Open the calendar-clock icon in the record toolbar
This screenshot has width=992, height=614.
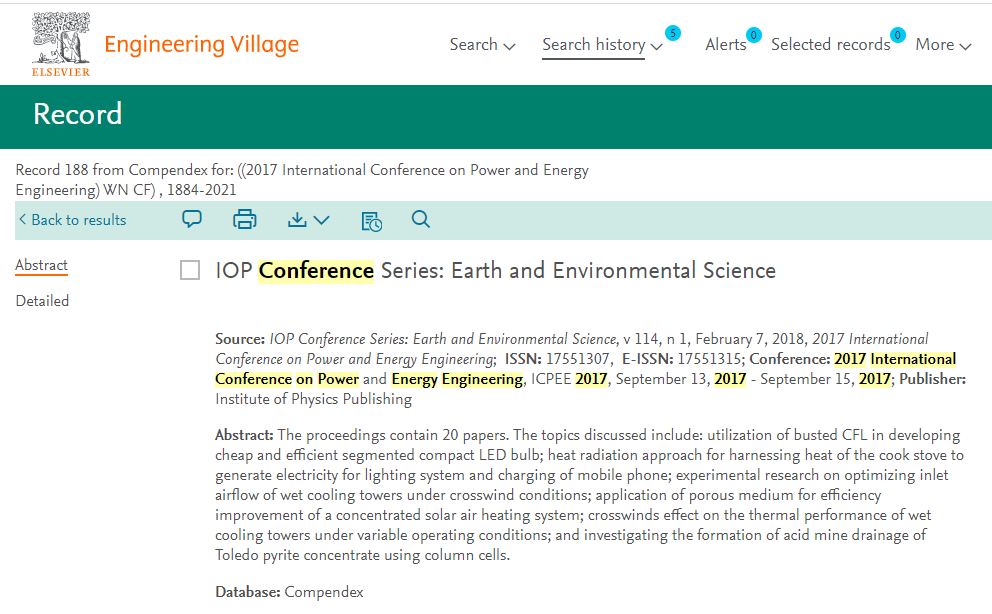371,221
